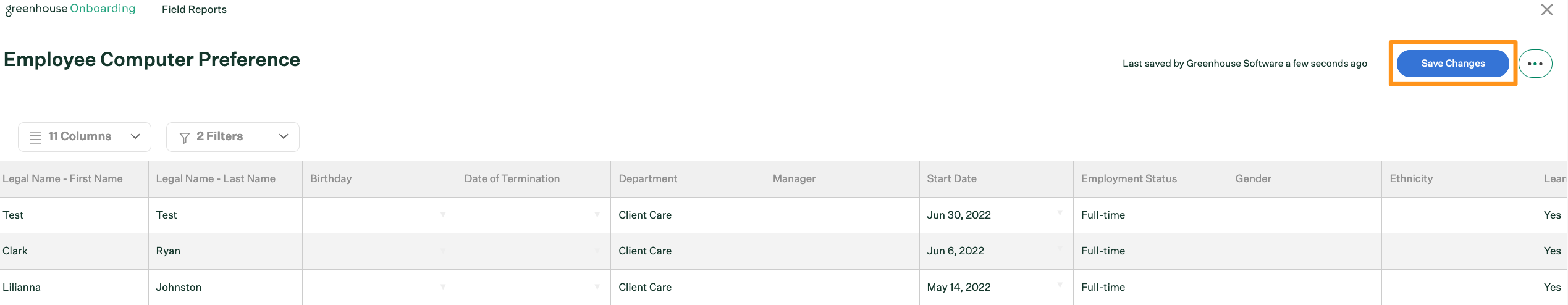Click the Greenhouse Onboarding logo
1568x305 pixels.
70,9
